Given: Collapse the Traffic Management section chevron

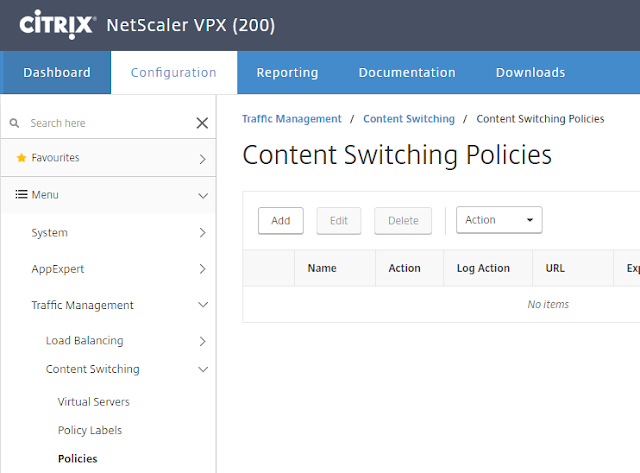Looking at the screenshot, I should coord(202,305).
